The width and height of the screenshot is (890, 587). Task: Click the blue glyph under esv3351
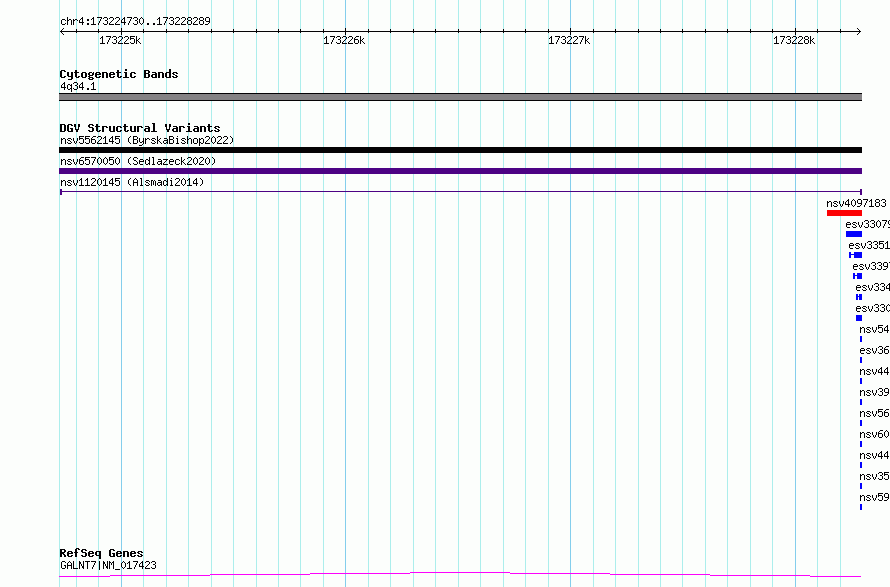click(855, 255)
